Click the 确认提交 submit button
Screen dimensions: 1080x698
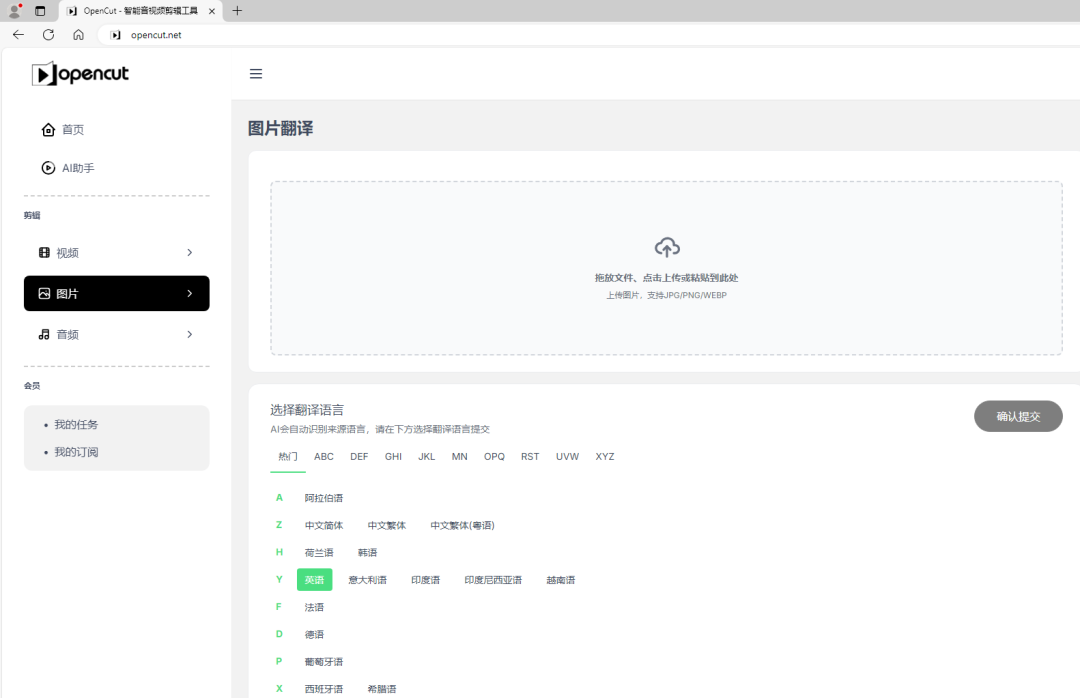click(x=1018, y=416)
